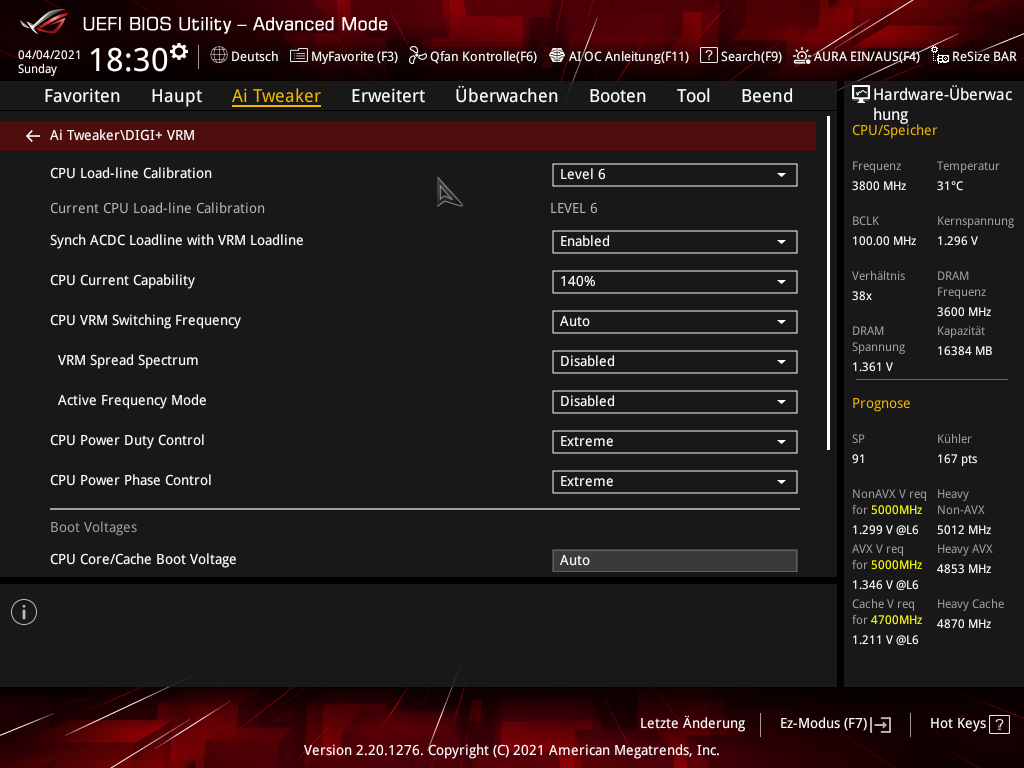Screen dimensions: 1024x768
Task: Click the CPU VRM Switching Frequency label
Action: (146, 321)
